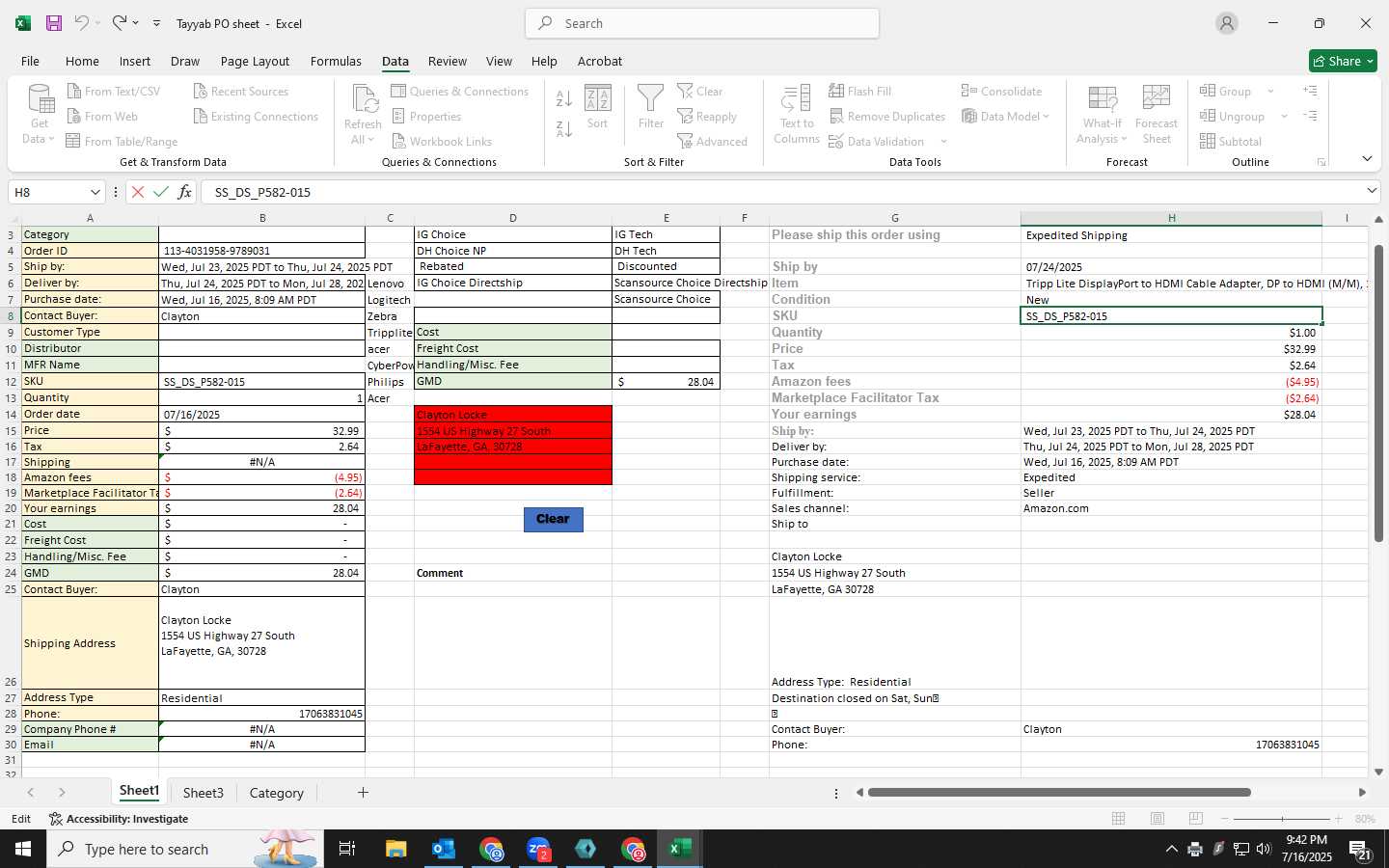
Task: Click zoom in plus button
Action: [x=1338, y=819]
